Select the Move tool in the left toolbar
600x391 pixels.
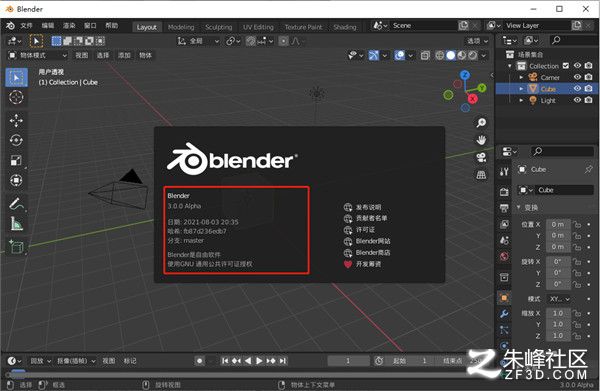tap(16, 121)
